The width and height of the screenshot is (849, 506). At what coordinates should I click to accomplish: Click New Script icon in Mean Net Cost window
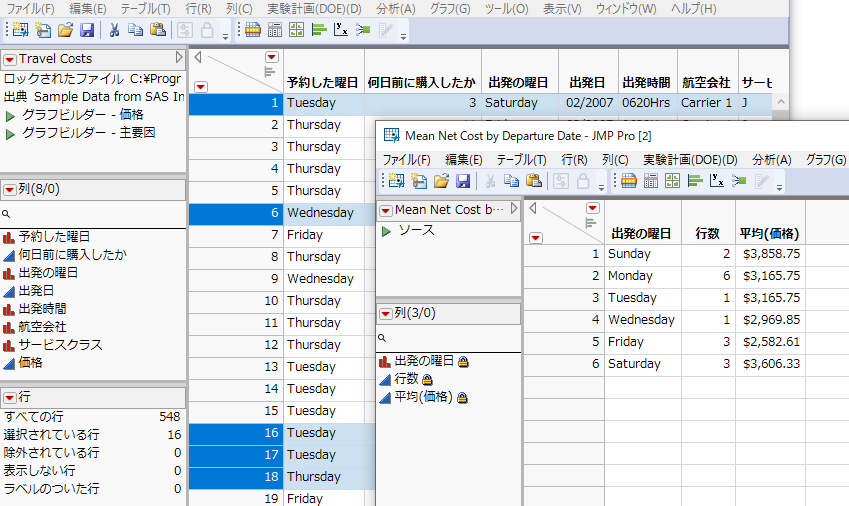419,181
